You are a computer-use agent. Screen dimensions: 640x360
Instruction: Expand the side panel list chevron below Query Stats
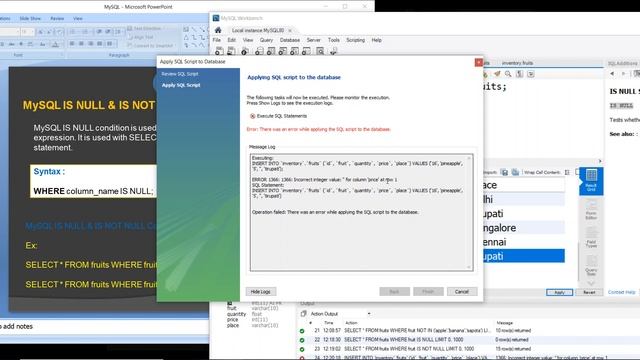coord(591,283)
